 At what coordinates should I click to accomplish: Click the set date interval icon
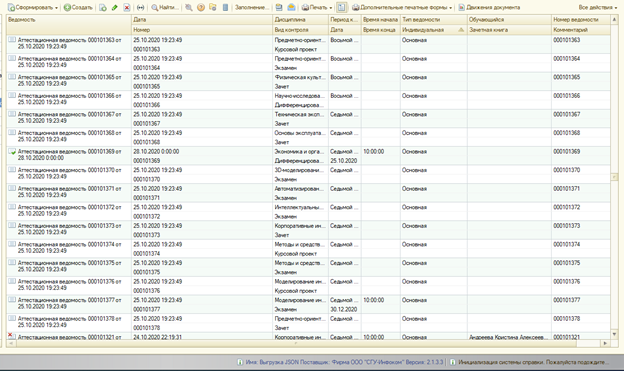click(140, 7)
